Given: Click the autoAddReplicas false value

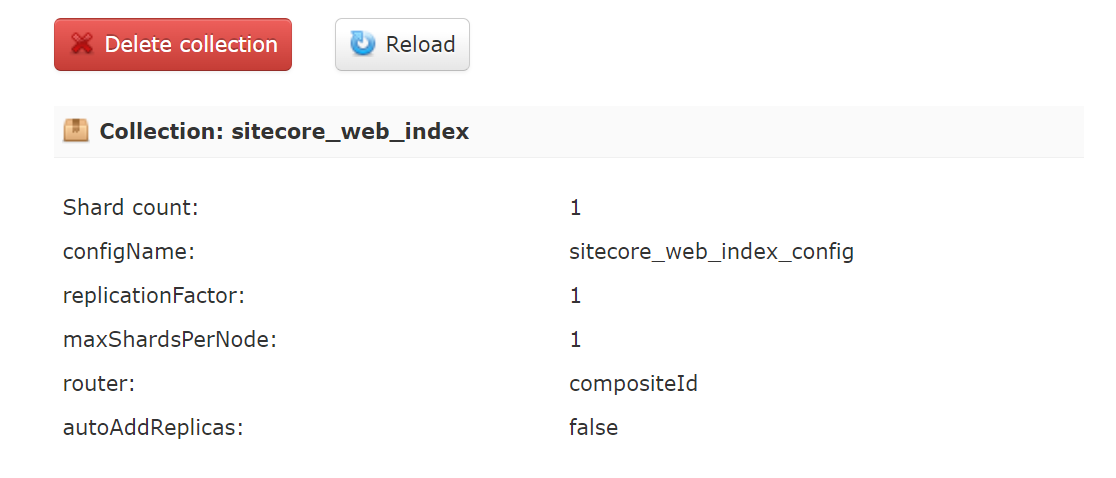Looking at the screenshot, I should [593, 428].
